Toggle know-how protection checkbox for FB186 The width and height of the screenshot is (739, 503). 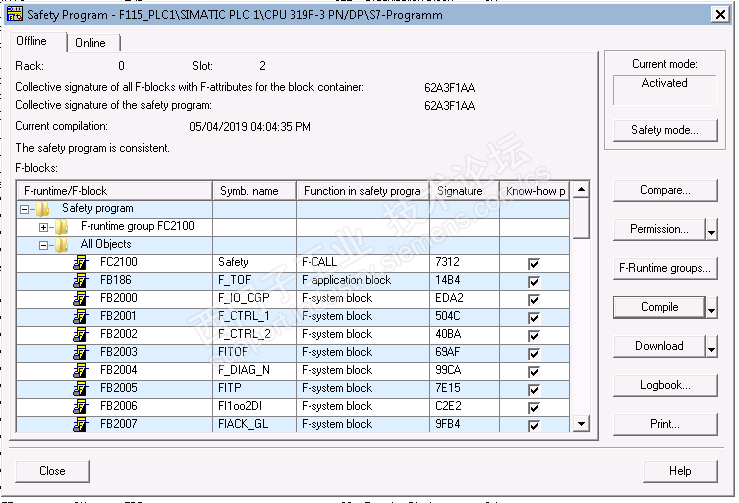coord(534,281)
